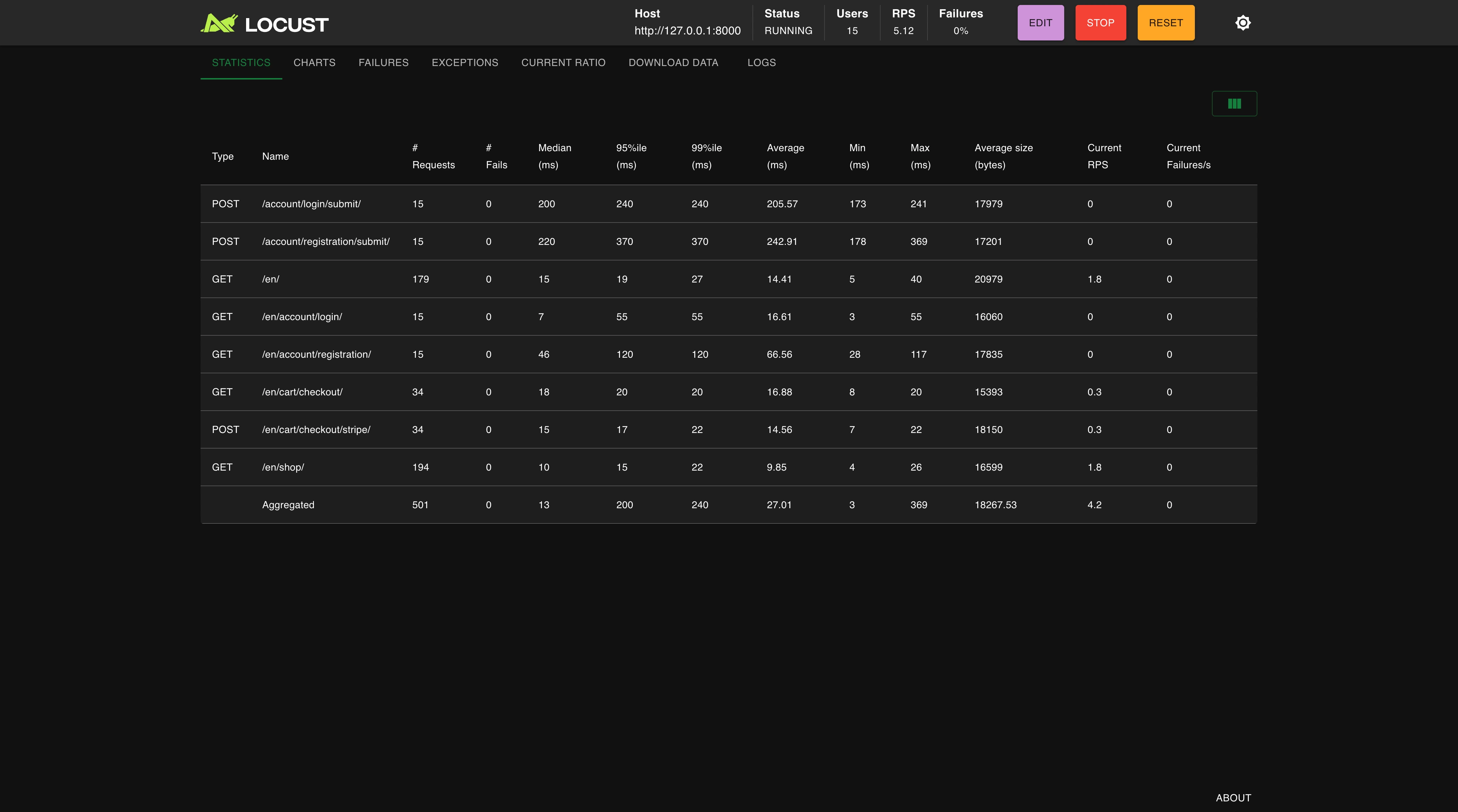Image resolution: width=1458 pixels, height=812 pixels.
Task: Sort by # Requests column header
Action: [433, 156]
